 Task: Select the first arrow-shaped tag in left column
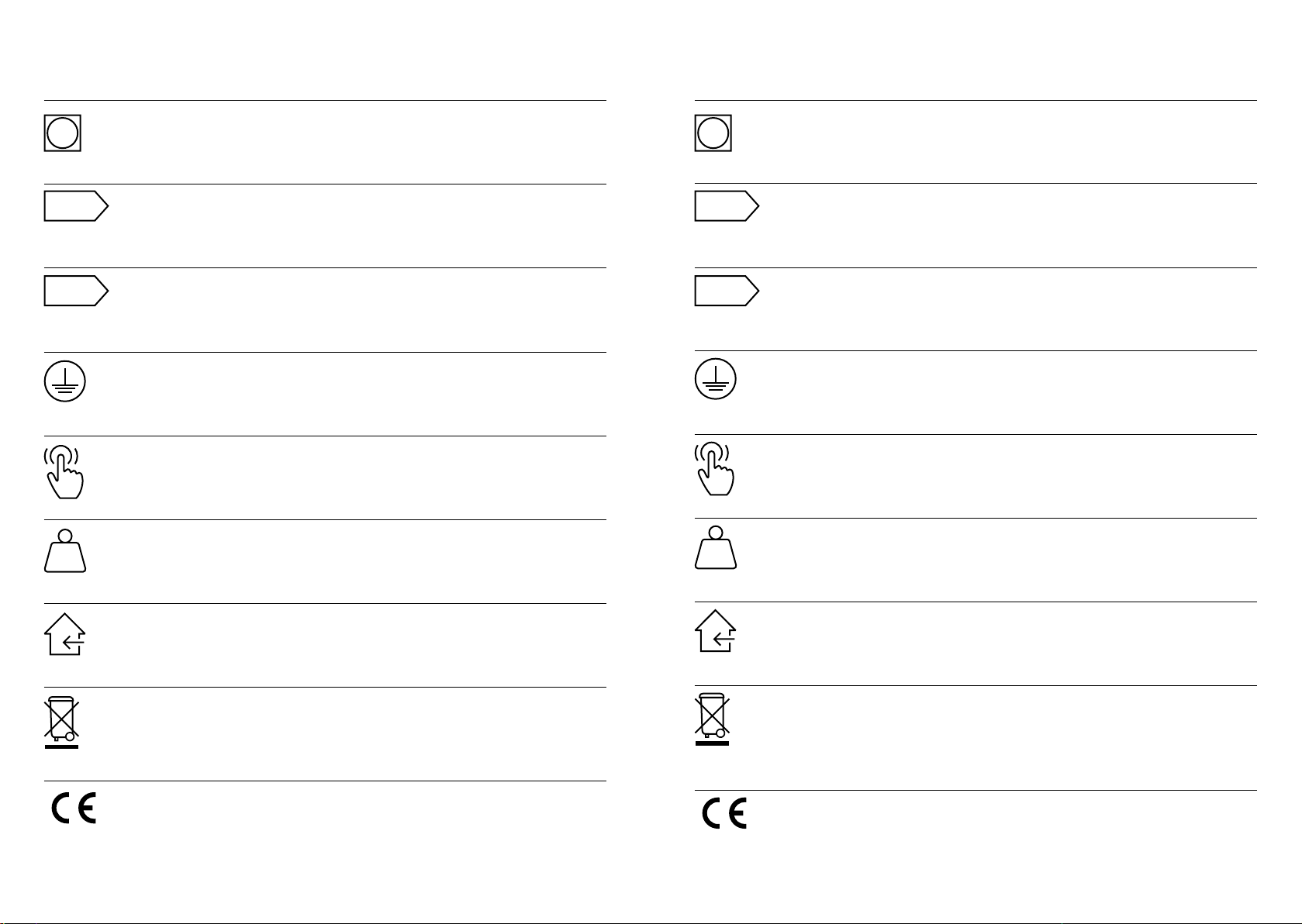tap(76, 206)
